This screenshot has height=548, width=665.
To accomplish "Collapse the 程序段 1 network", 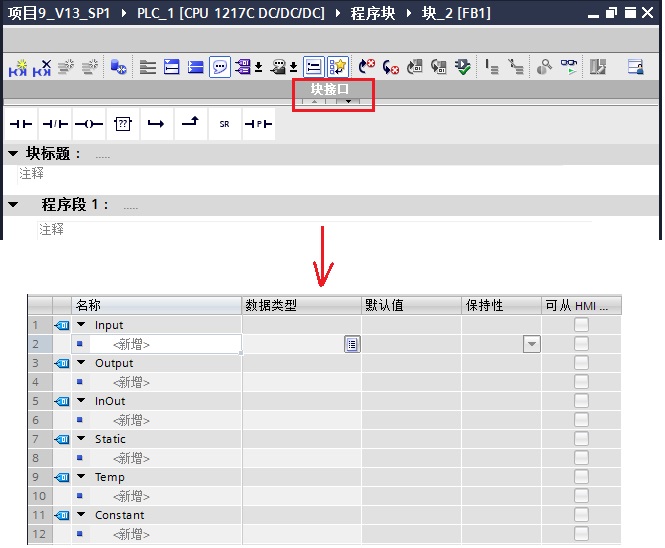I will coord(13,205).
